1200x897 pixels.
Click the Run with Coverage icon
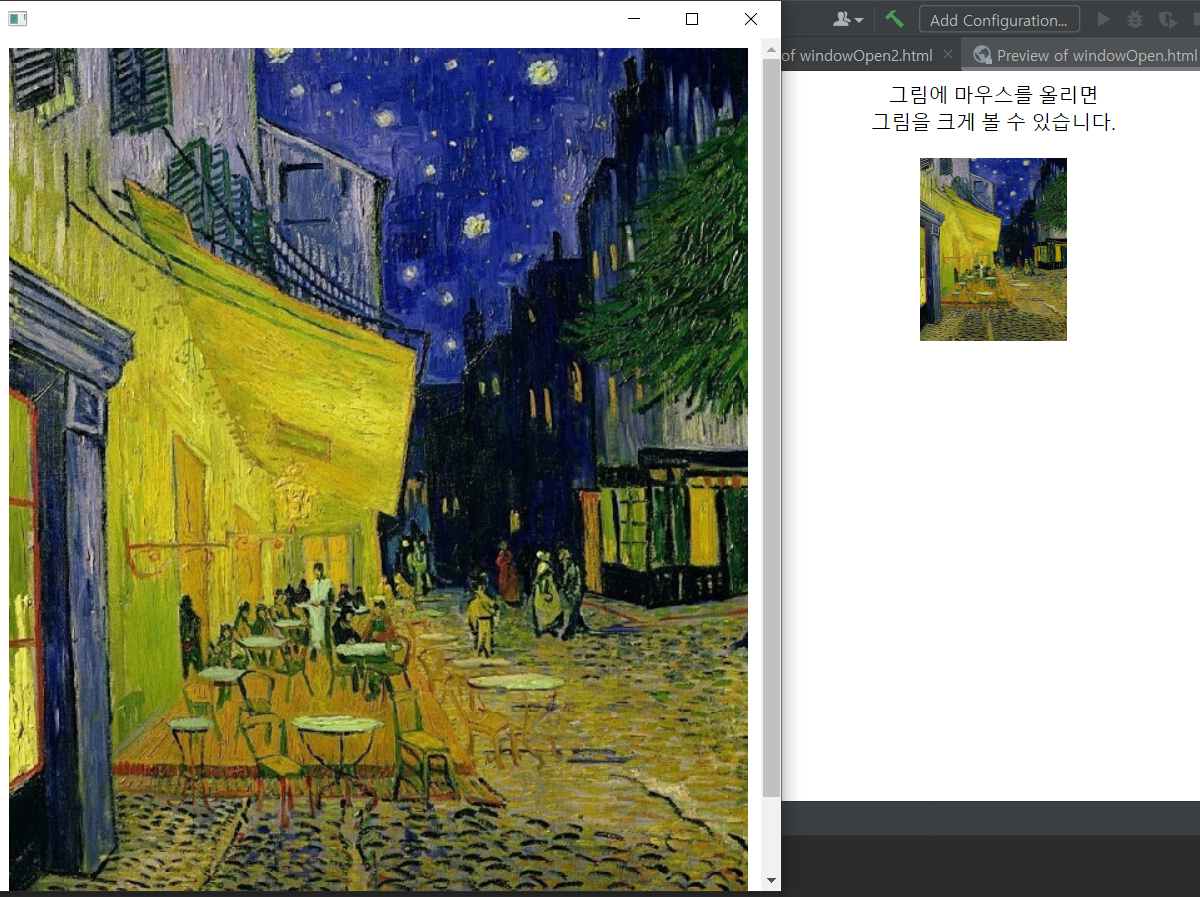[1167, 19]
